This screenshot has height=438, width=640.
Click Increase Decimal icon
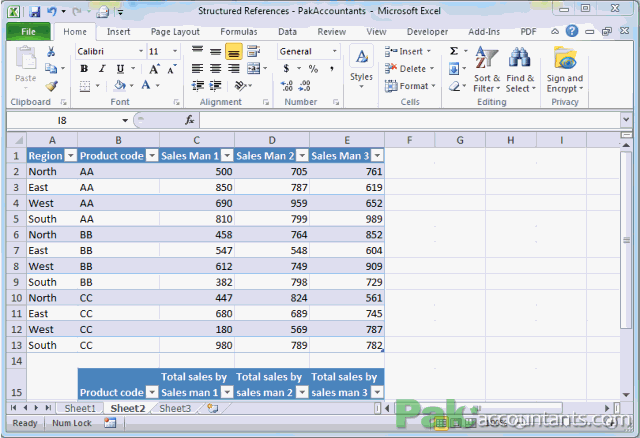(x=287, y=85)
